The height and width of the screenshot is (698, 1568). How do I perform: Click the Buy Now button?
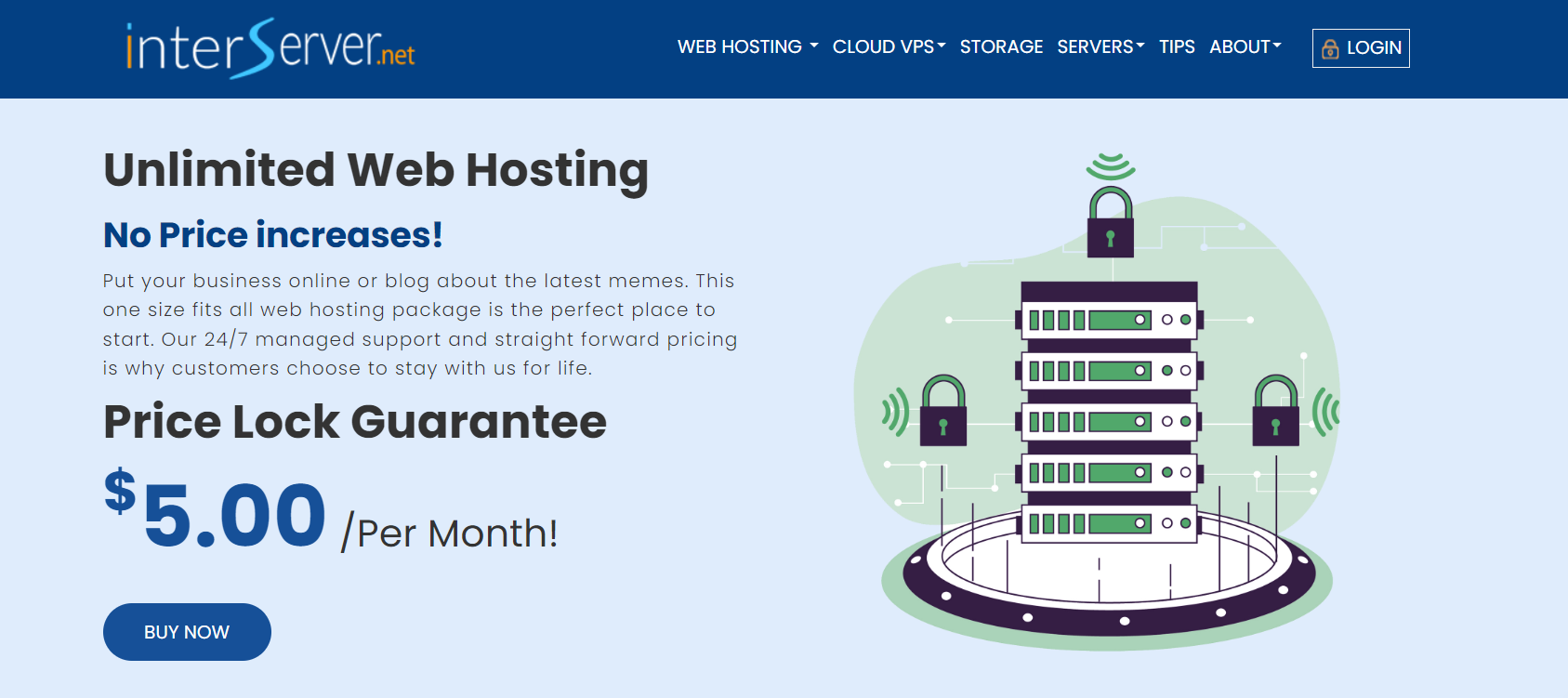(x=187, y=632)
